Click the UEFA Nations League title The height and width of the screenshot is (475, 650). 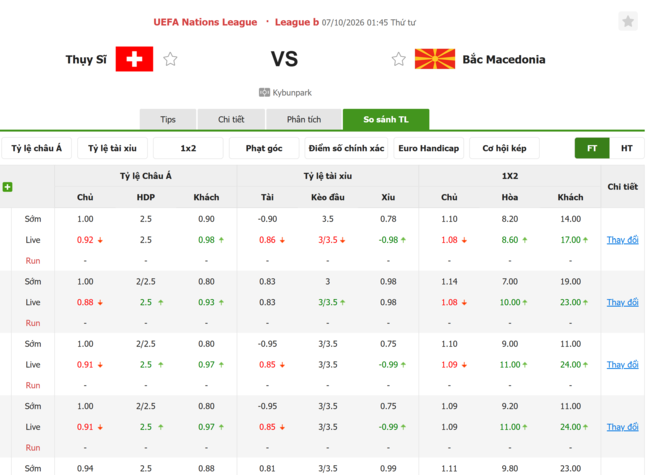pyautogui.click(x=205, y=22)
